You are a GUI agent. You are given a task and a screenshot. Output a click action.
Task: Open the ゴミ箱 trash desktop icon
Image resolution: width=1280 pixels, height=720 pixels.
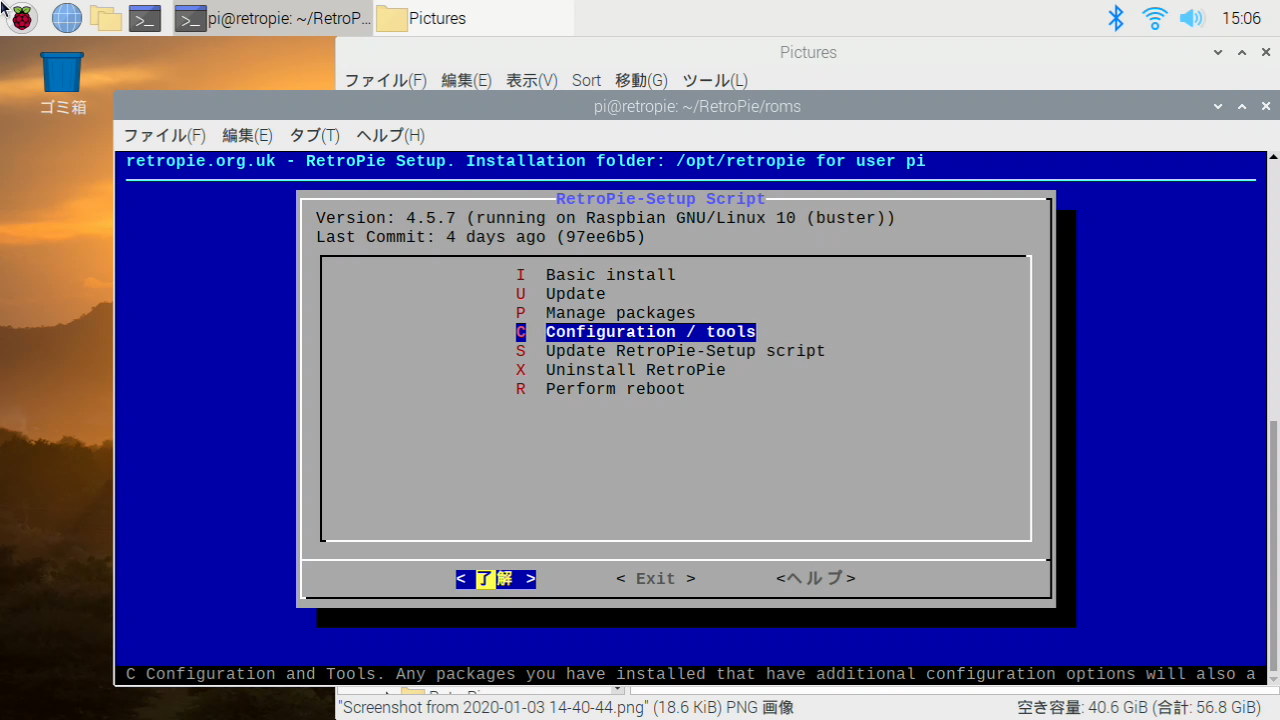(x=62, y=84)
